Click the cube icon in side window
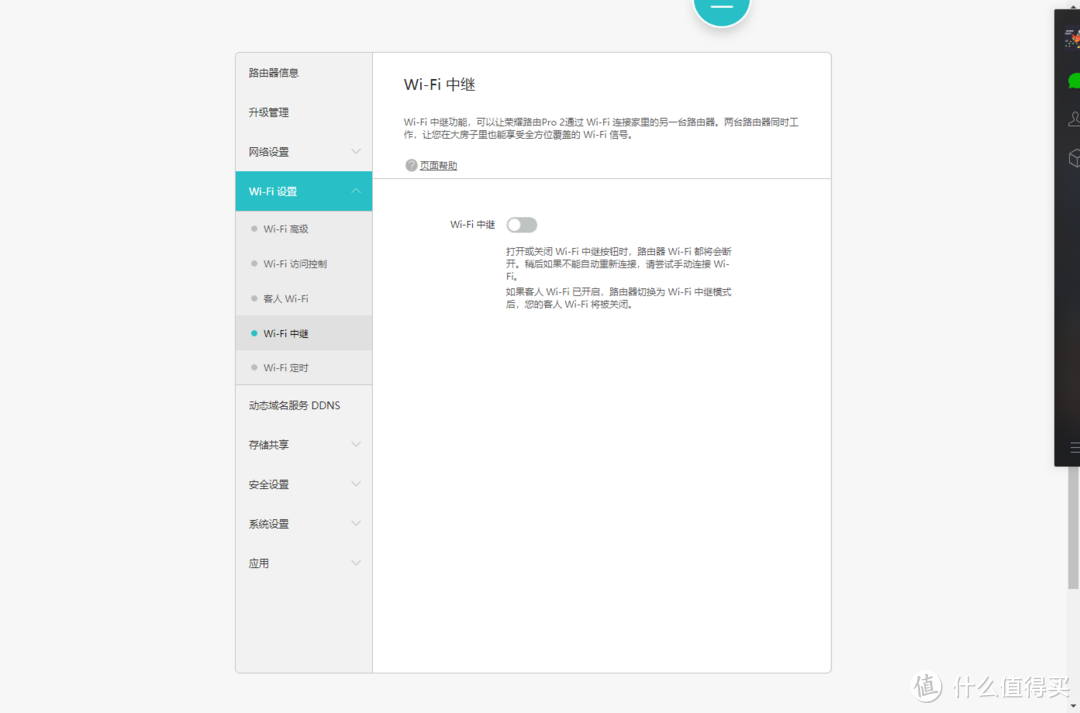The height and width of the screenshot is (713, 1080). (x=1074, y=158)
